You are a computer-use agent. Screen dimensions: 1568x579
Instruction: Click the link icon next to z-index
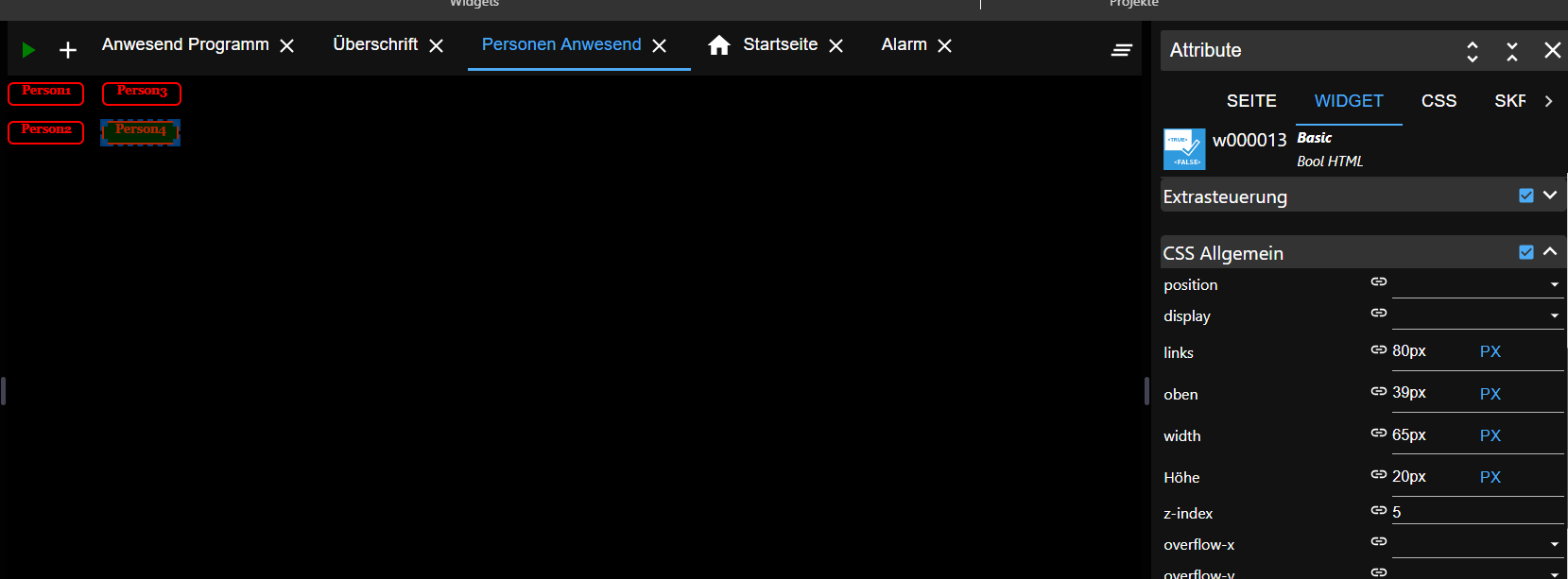[1379, 510]
